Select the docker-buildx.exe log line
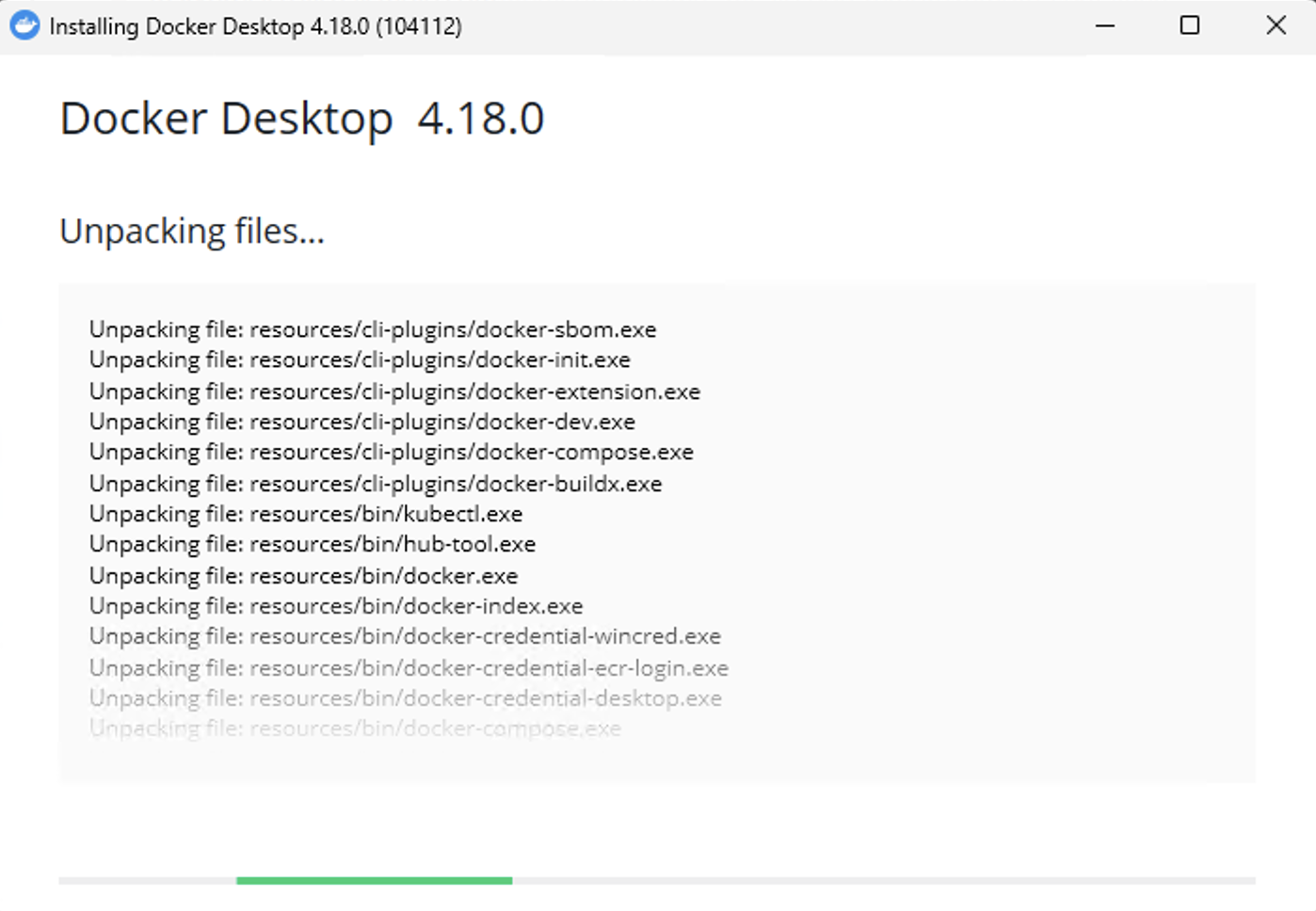Screen dimensions: 1316x911 [376, 483]
